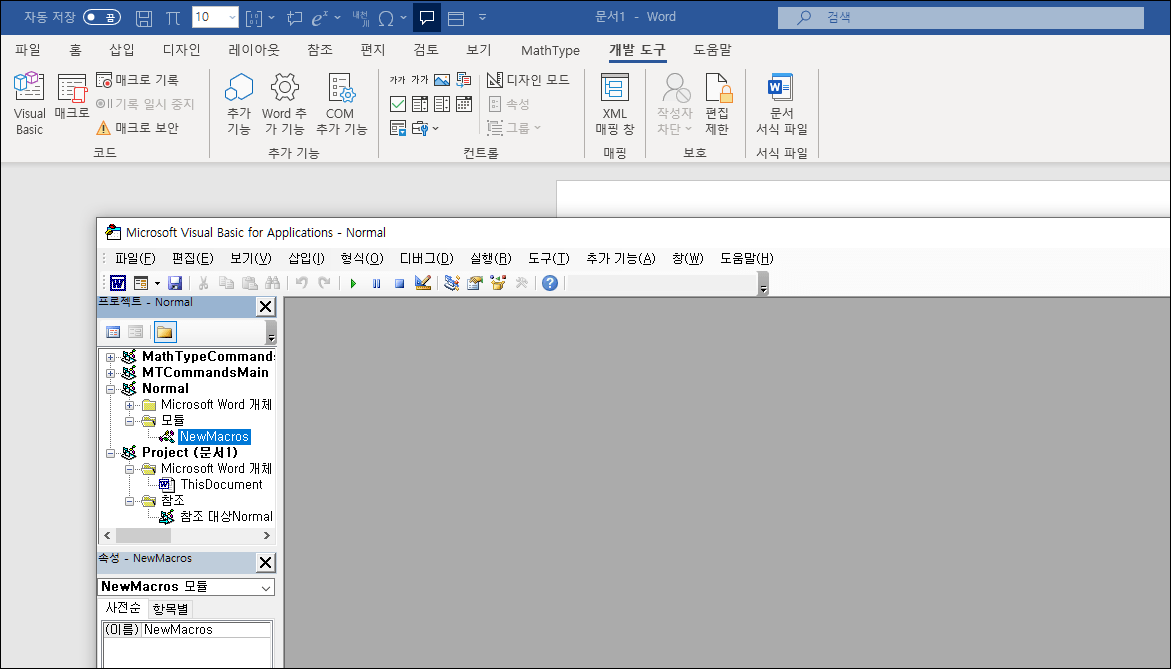The image size is (1171, 669).
Task: Open the quick access toolbar customize arrow
Action: click(x=482, y=17)
